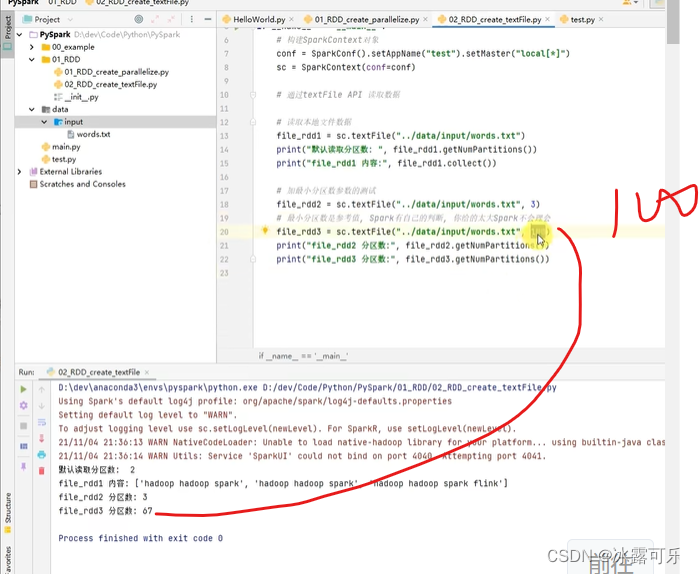This screenshot has width=699, height=574.
Task: Click the gray stop process icon
Action: pos(23,426)
